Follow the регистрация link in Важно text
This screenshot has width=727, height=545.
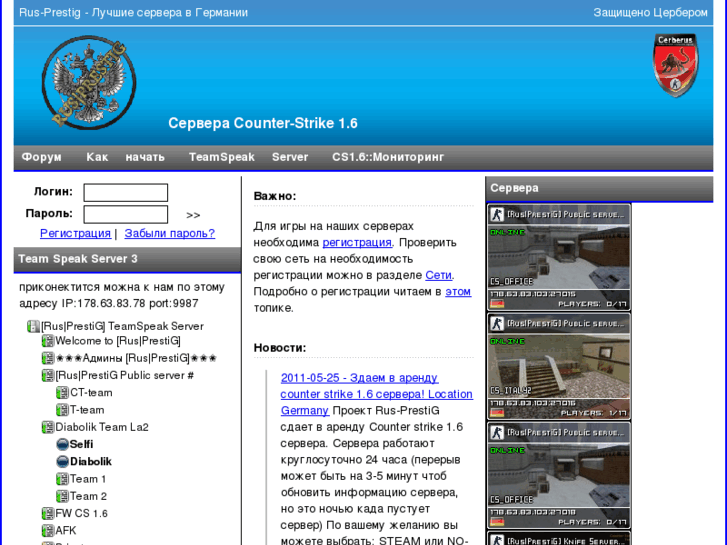357,243
